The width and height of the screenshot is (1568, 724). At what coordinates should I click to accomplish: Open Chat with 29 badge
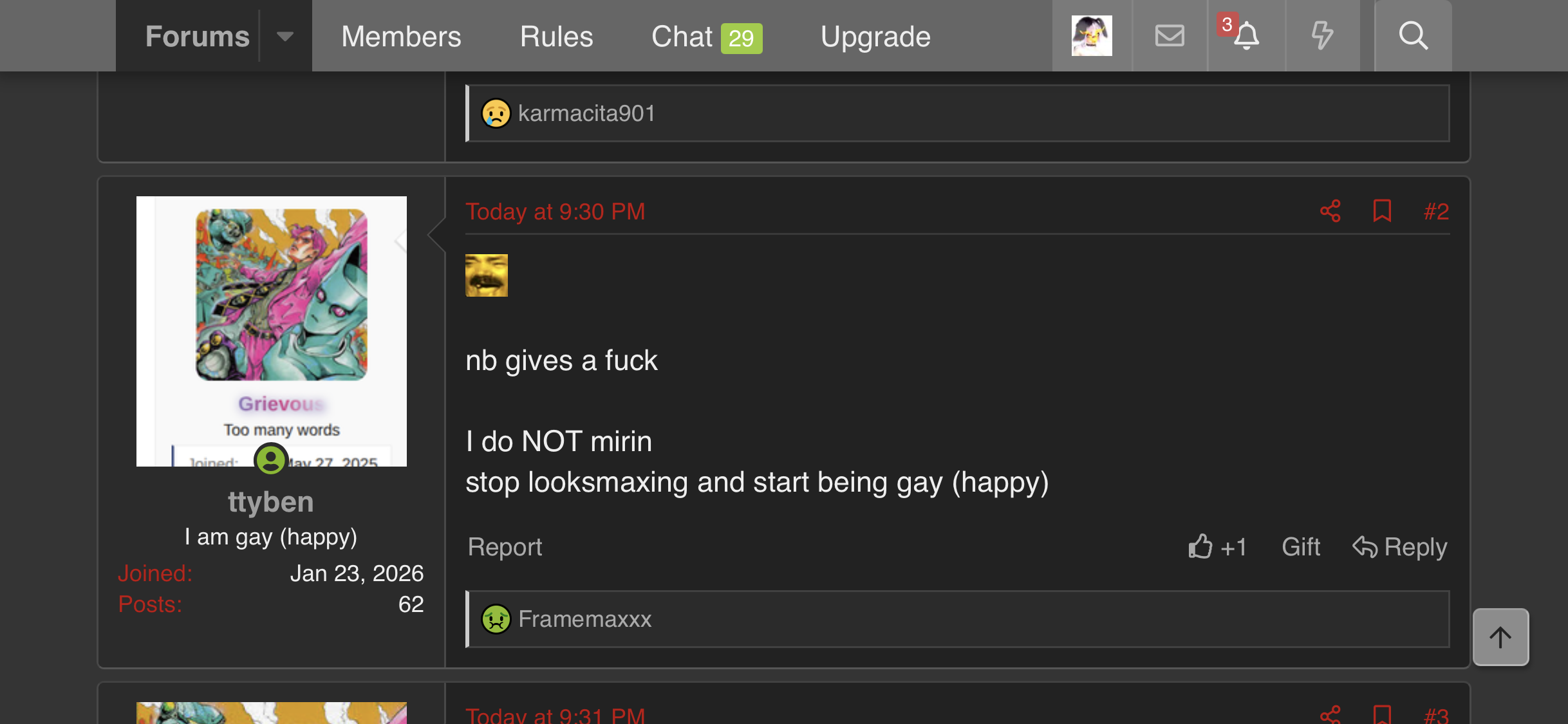point(706,36)
